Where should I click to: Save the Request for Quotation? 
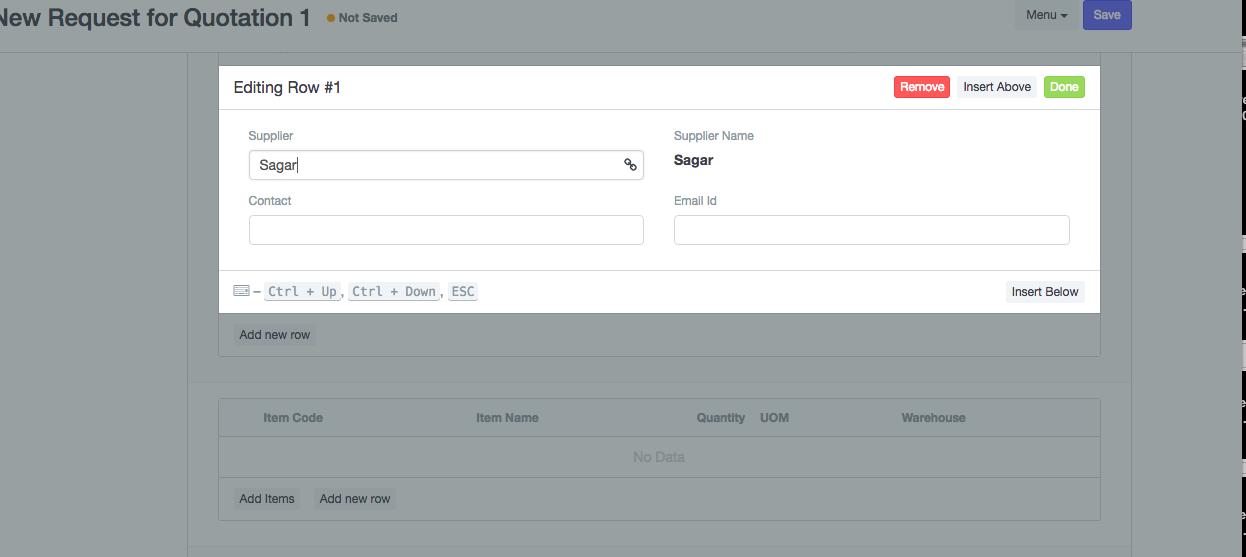(1106, 15)
